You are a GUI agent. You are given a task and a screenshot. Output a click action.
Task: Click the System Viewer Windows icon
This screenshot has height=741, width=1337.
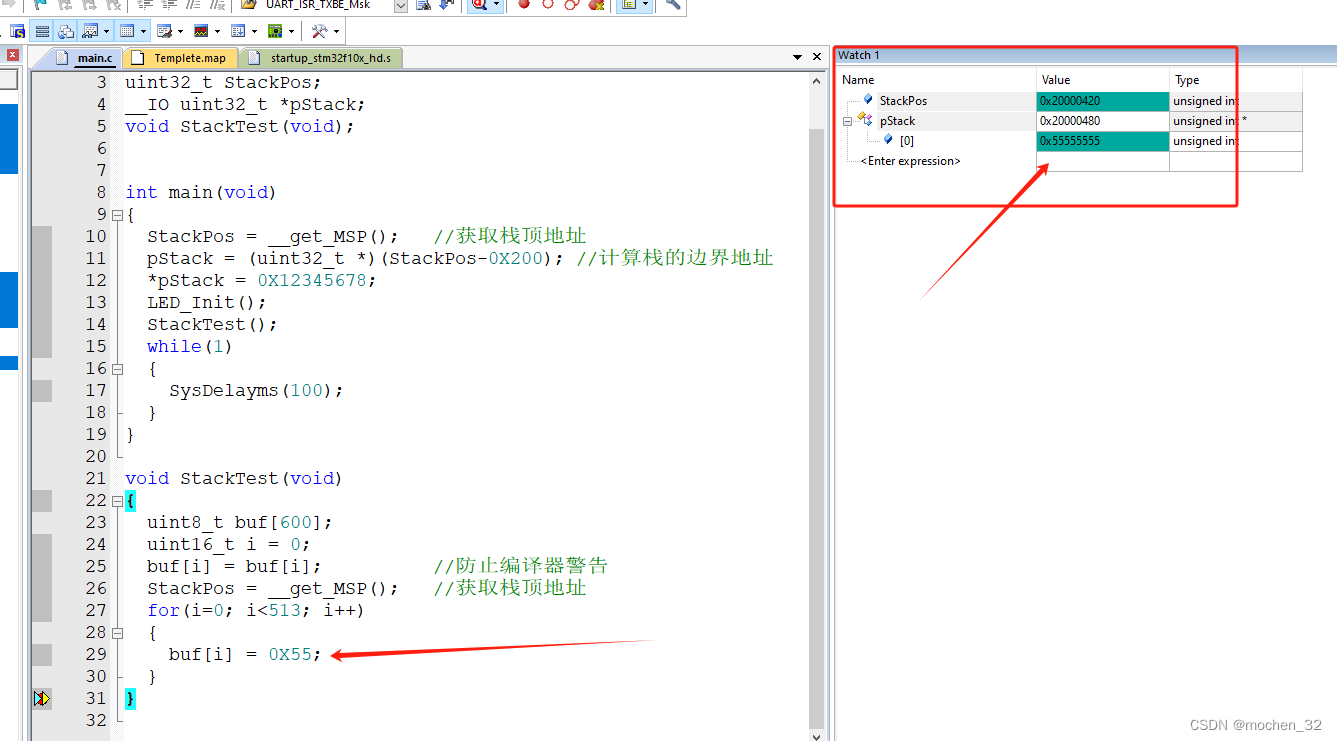point(274,31)
